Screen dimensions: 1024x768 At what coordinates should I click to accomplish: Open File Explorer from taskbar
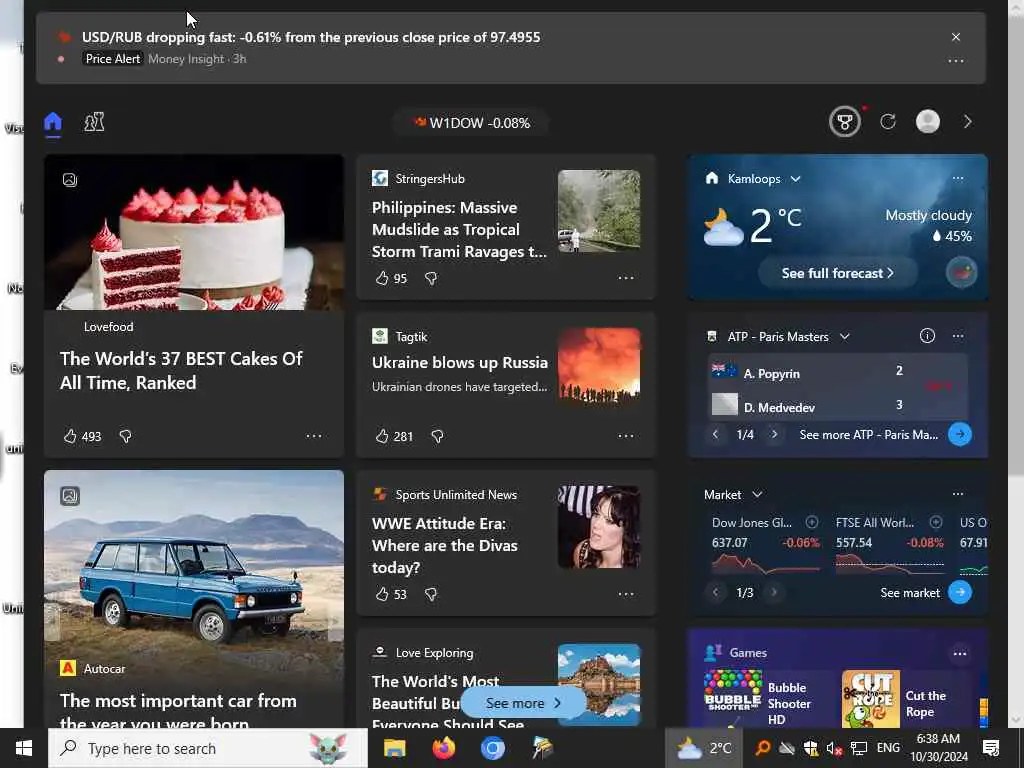(394, 748)
